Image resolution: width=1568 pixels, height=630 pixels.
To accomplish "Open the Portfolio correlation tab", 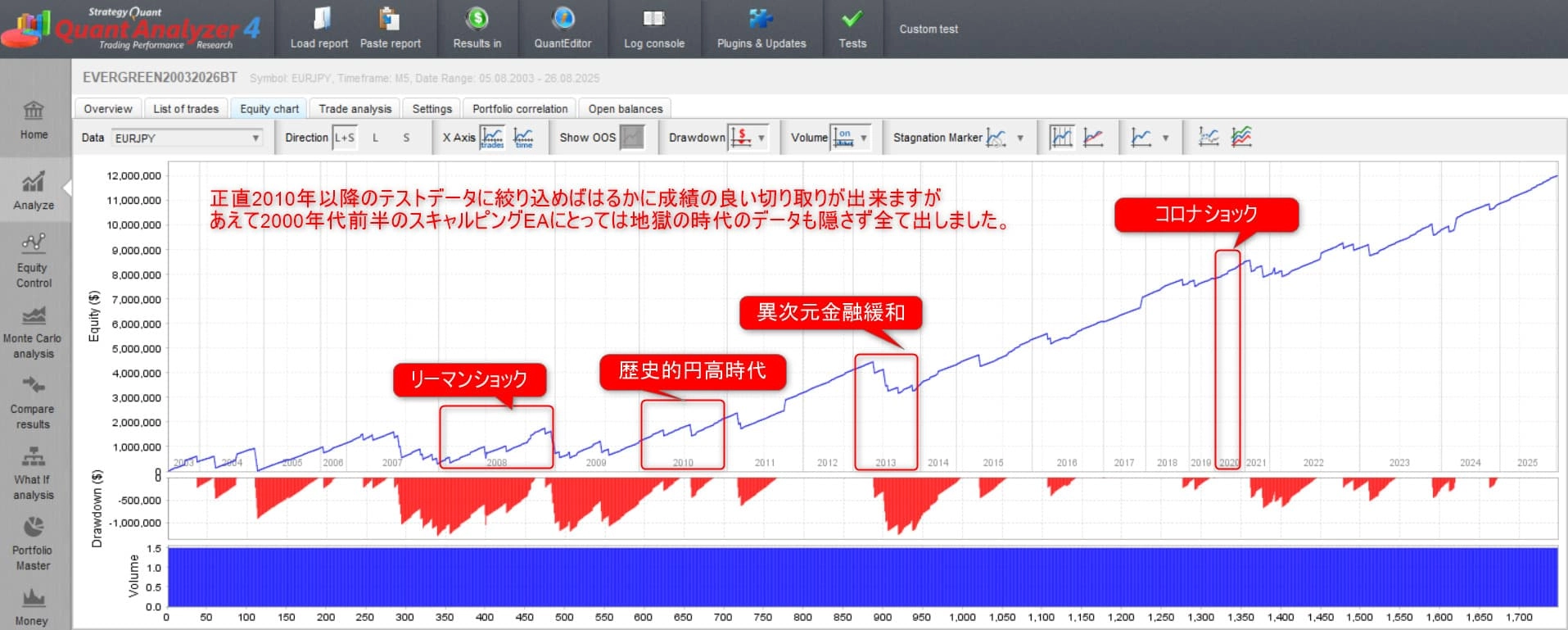I will 520,108.
